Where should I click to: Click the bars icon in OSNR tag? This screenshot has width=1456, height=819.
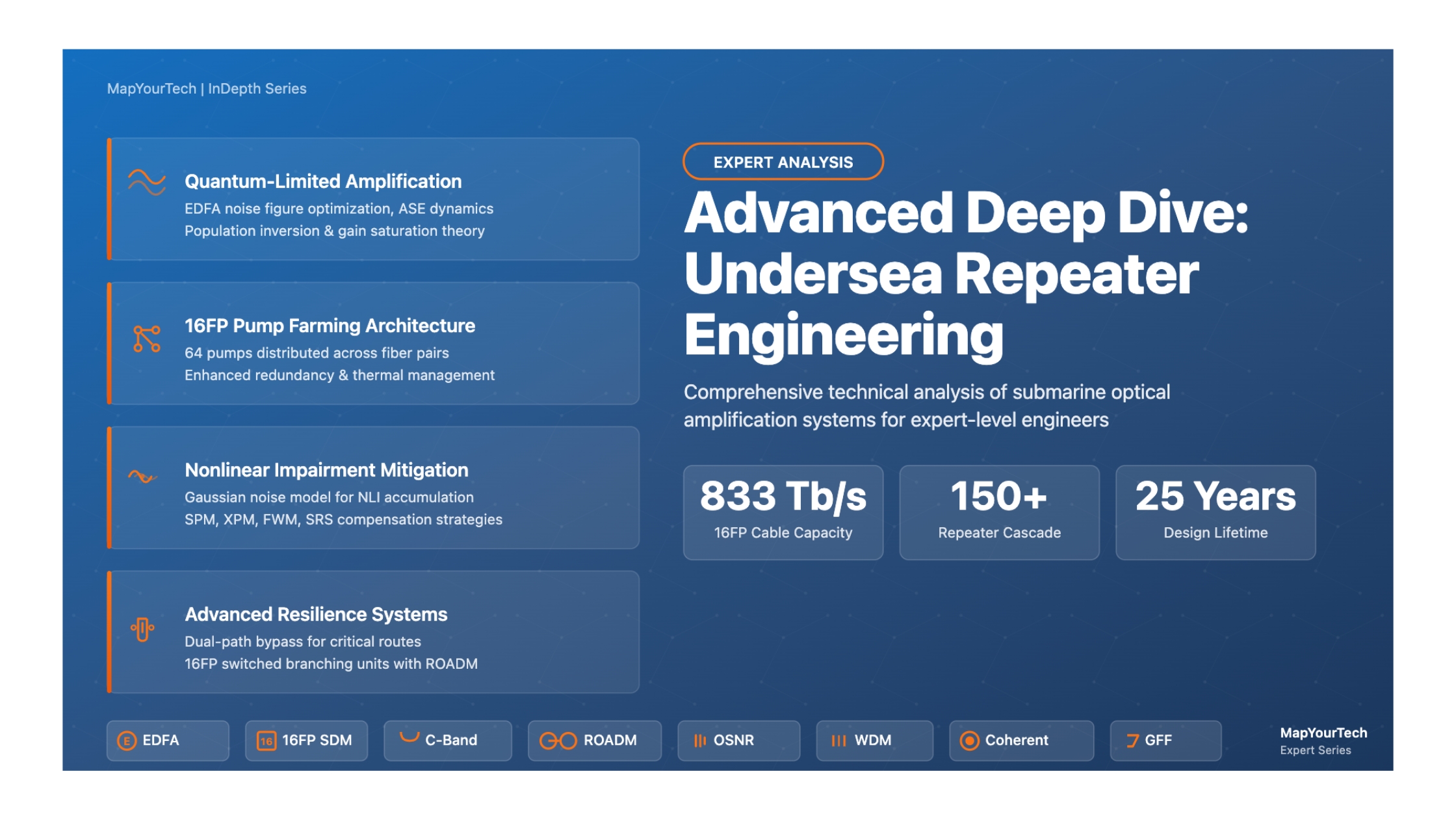point(699,740)
